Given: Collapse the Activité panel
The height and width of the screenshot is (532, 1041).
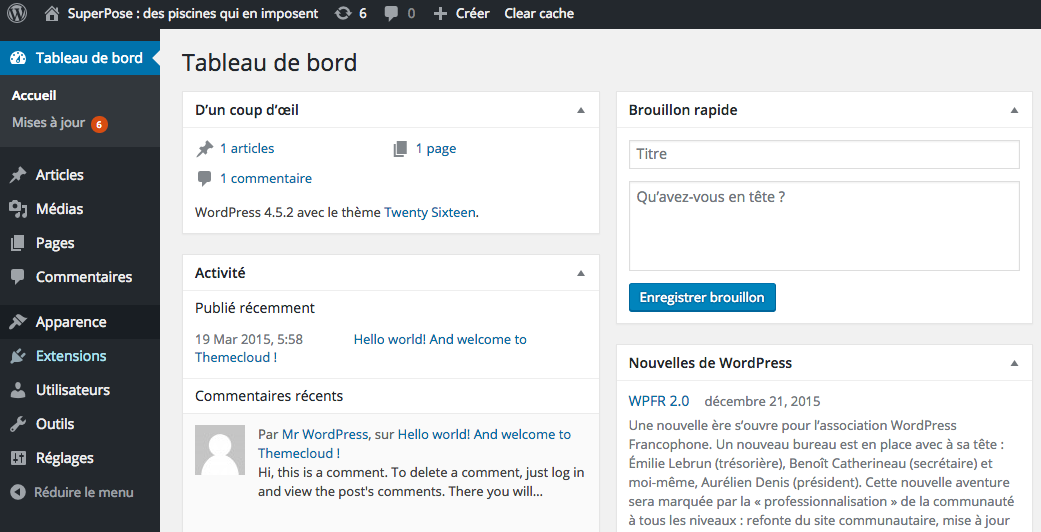Looking at the screenshot, I should pyautogui.click(x=581, y=273).
